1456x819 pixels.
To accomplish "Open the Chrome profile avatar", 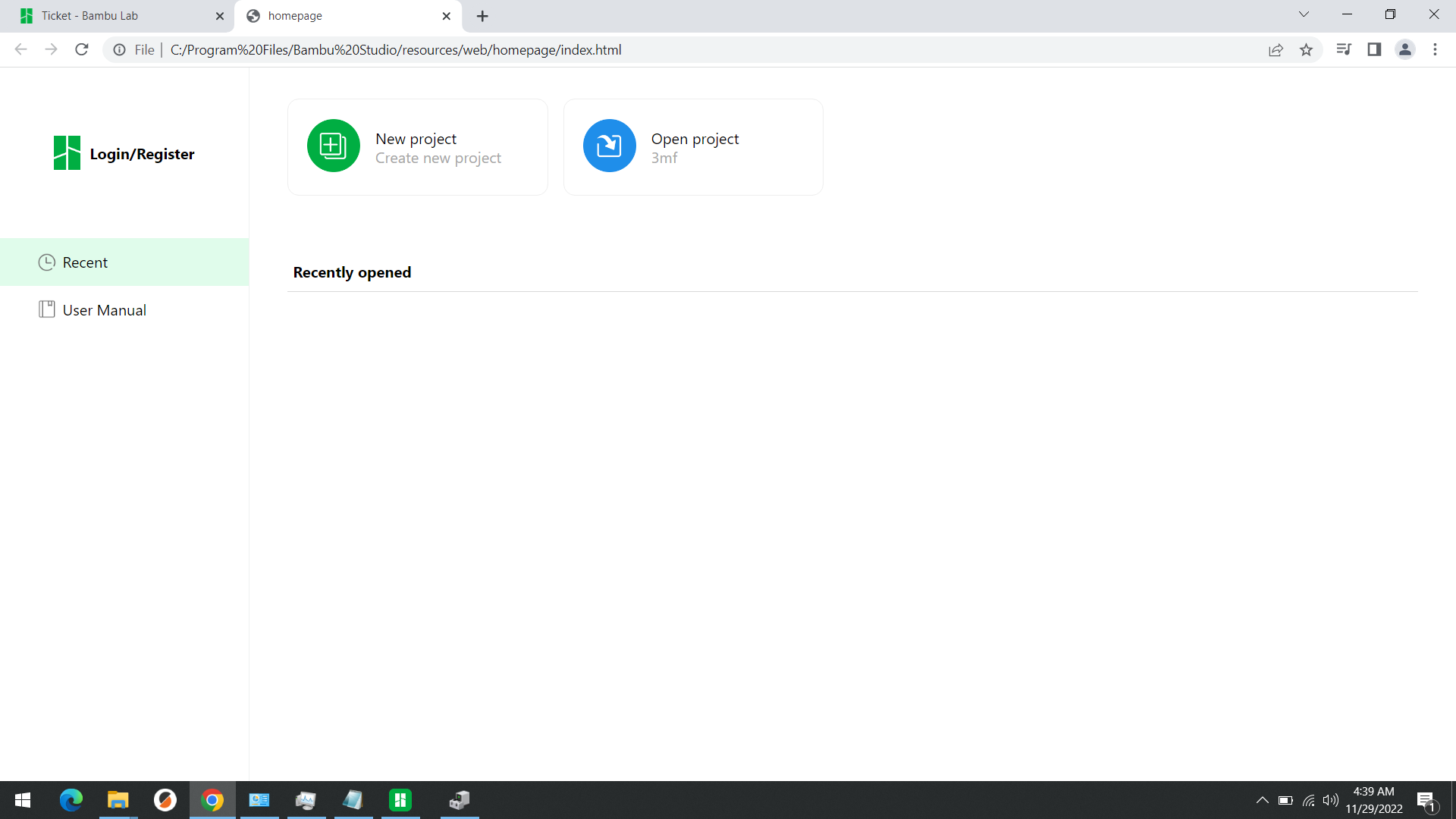I will click(x=1404, y=50).
